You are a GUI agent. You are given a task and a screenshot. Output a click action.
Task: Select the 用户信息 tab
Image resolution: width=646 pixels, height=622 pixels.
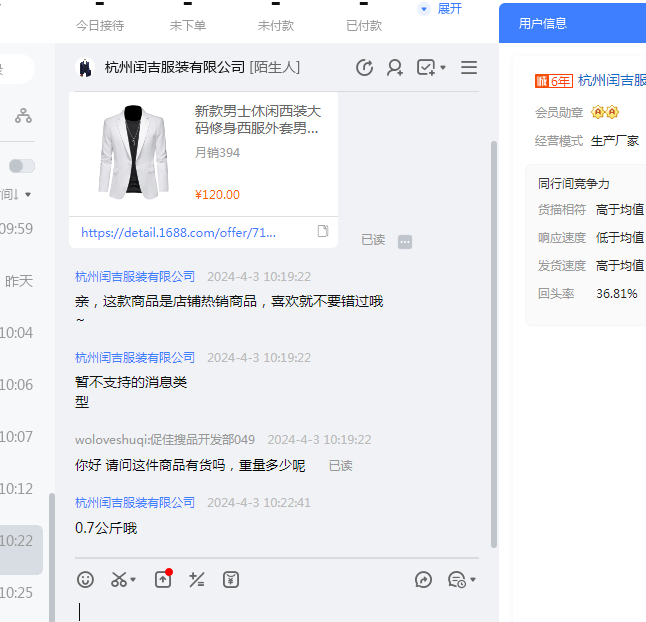click(x=543, y=23)
